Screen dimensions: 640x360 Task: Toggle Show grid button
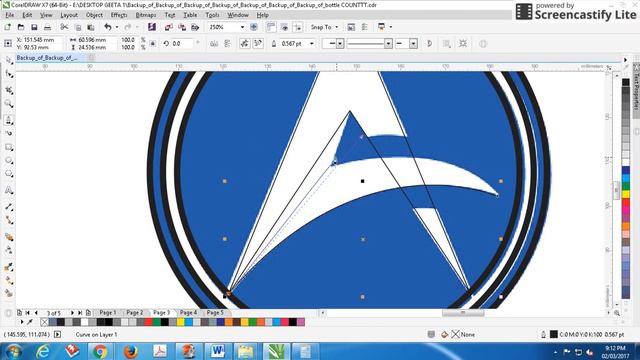284,27
